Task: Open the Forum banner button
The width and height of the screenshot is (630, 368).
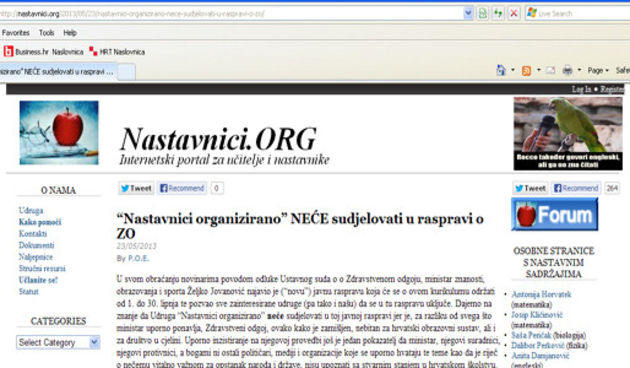Action: pyautogui.click(x=554, y=215)
